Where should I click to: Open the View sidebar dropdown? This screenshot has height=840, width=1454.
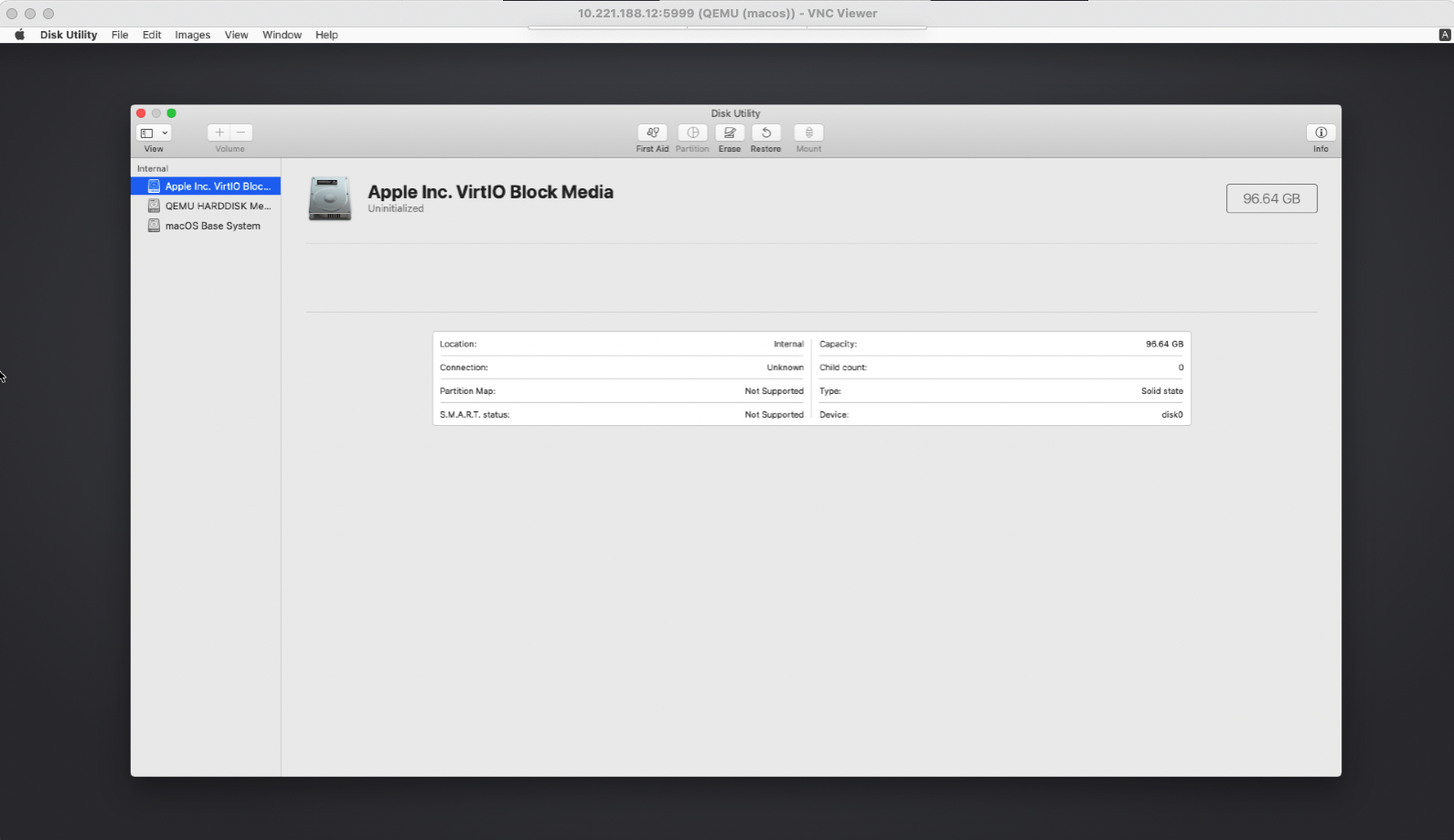point(154,133)
